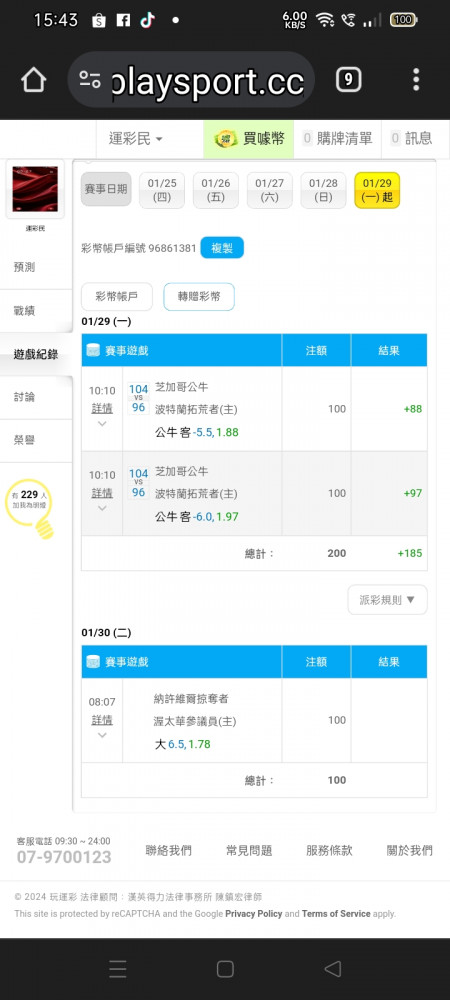Open the browser tab switcher showing 9
The image size is (450, 1000).
click(x=348, y=80)
